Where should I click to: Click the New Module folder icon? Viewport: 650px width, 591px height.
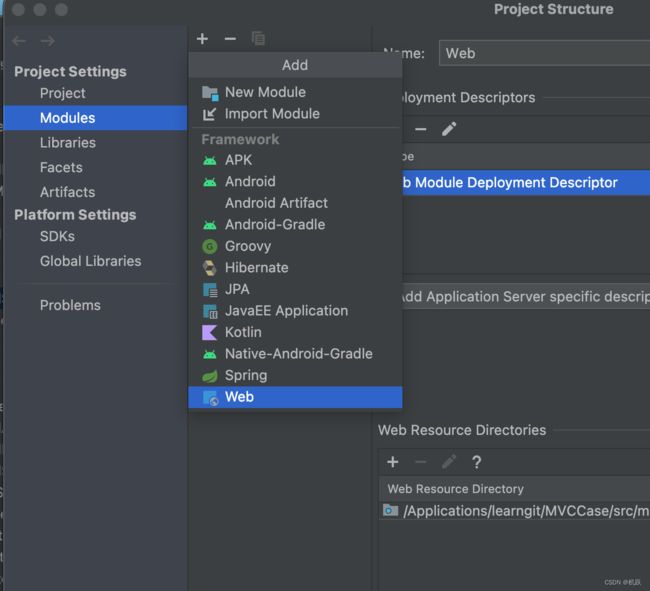(210, 93)
